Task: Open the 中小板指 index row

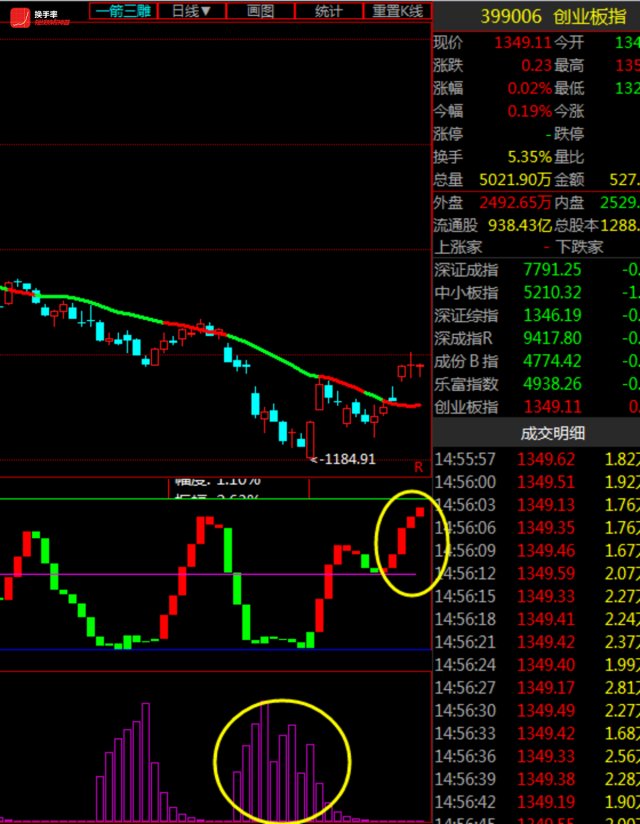Action: click(536, 293)
